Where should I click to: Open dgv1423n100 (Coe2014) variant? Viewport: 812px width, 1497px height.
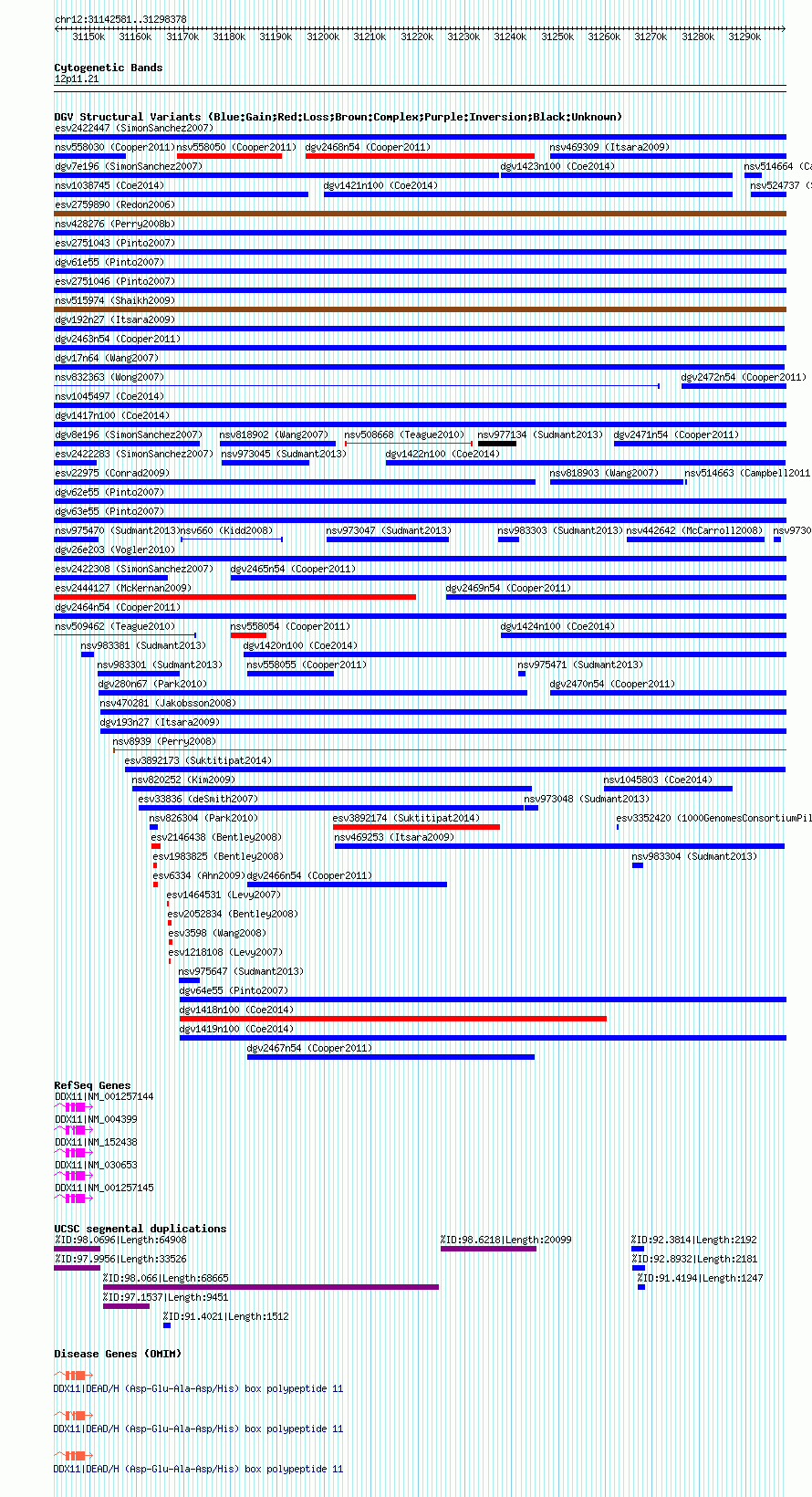(x=557, y=166)
